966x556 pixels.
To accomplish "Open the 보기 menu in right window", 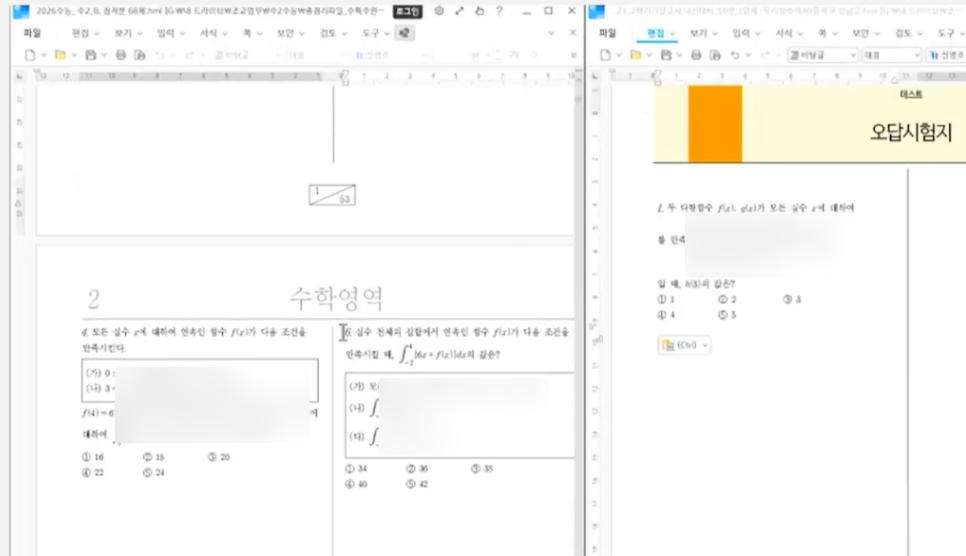I will point(704,33).
